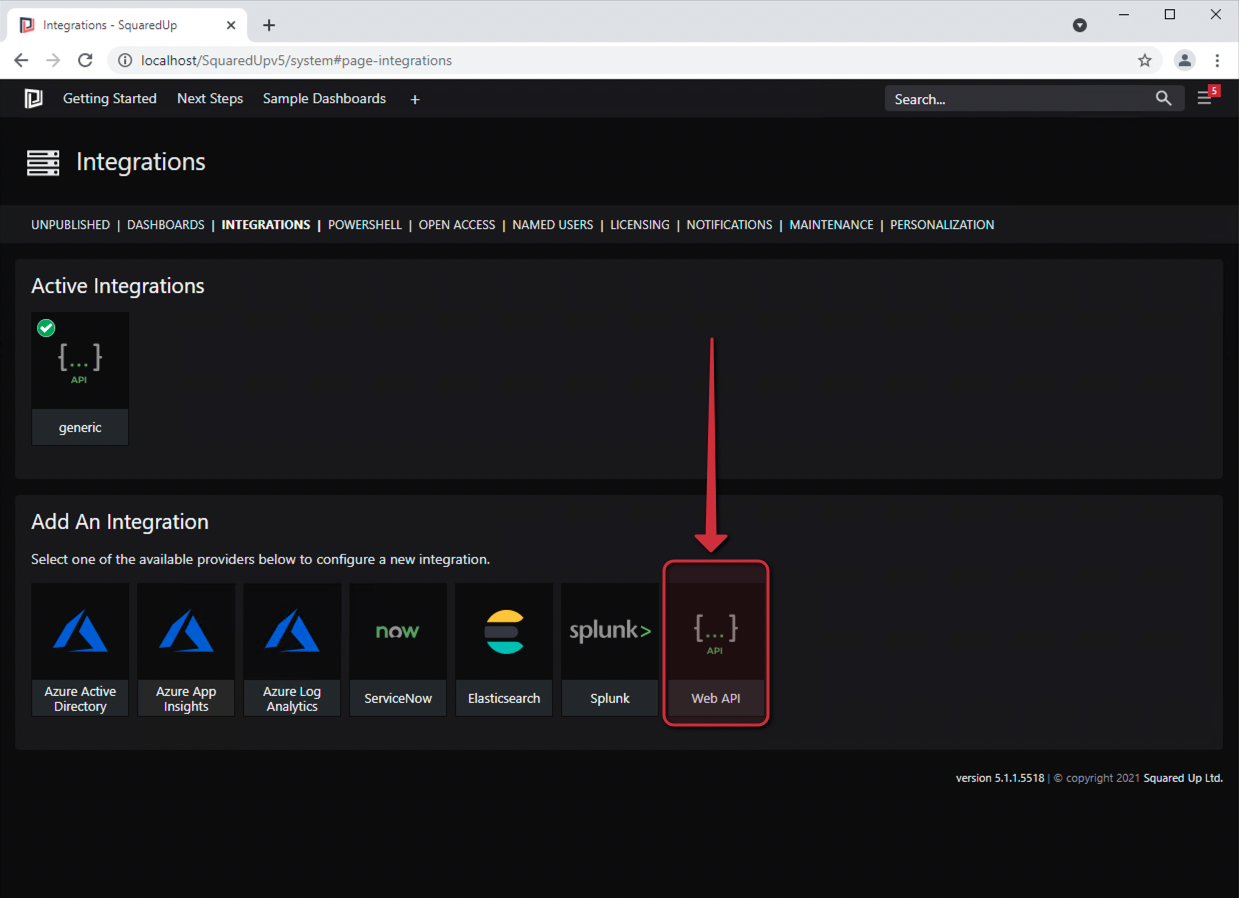Open the LICENSING tab
1239x898 pixels.
click(640, 225)
